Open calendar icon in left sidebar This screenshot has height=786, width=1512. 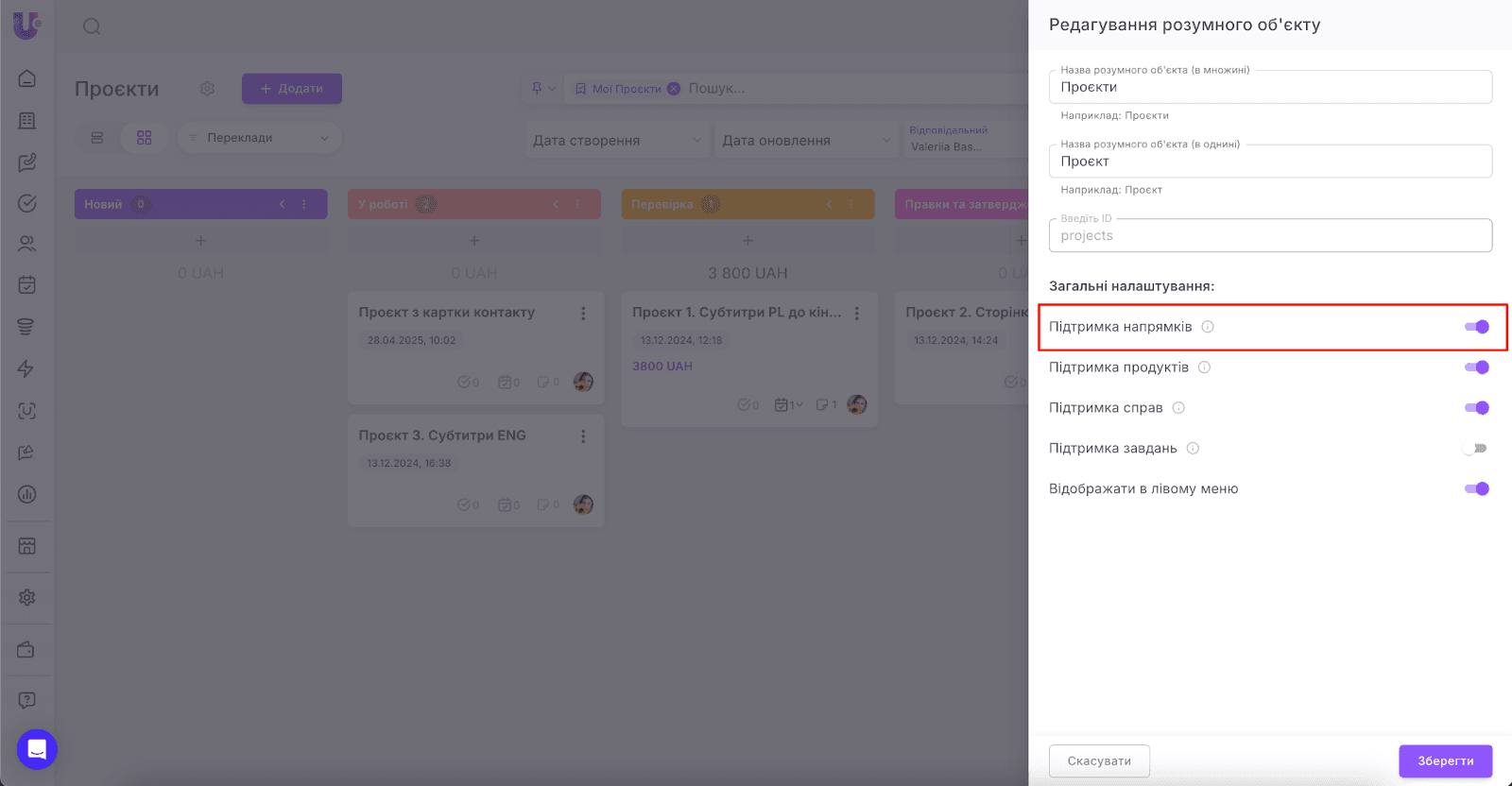point(27,284)
